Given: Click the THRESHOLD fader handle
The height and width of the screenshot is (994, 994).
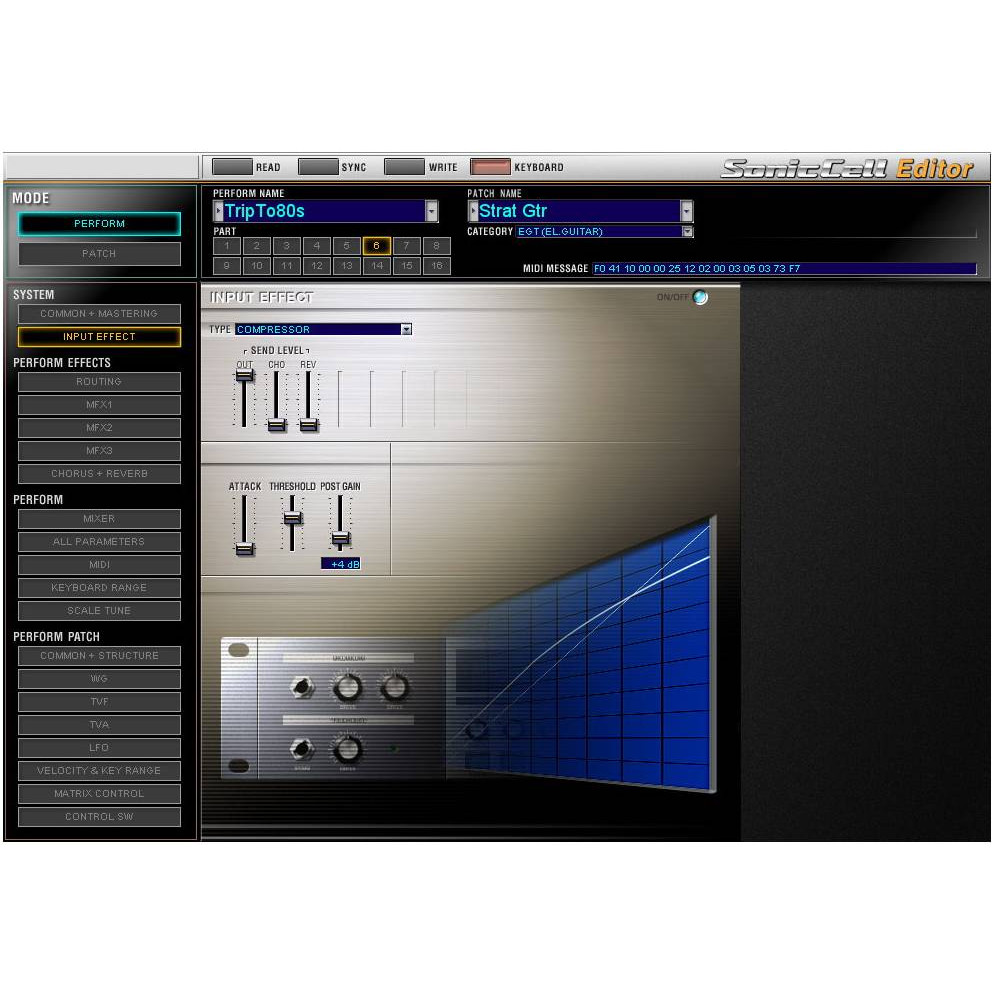Looking at the screenshot, I should click(x=292, y=518).
